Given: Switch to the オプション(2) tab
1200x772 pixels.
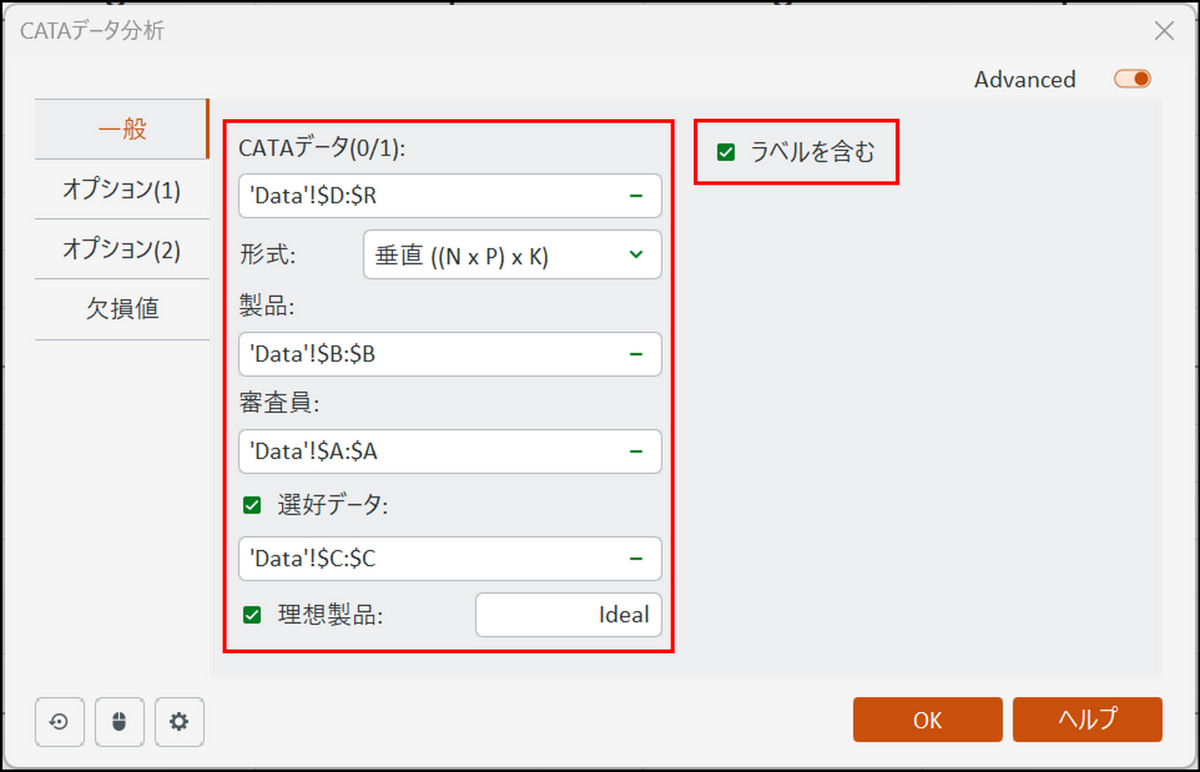Looking at the screenshot, I should tap(122, 249).
